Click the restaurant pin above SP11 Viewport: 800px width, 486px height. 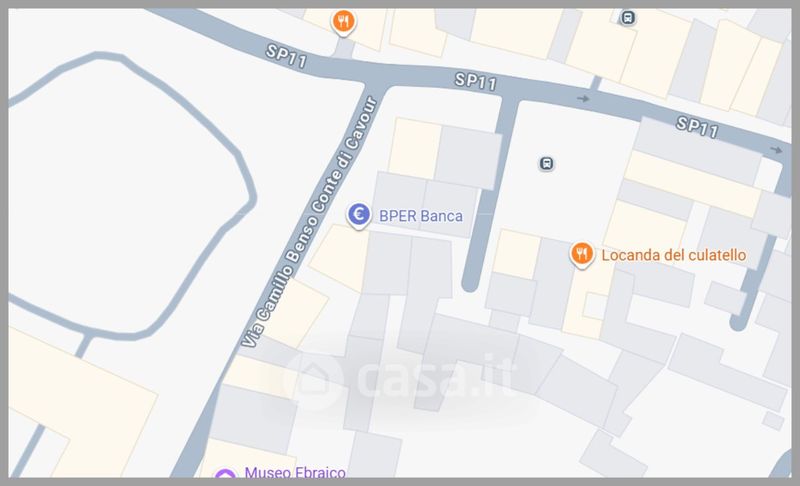point(343,23)
